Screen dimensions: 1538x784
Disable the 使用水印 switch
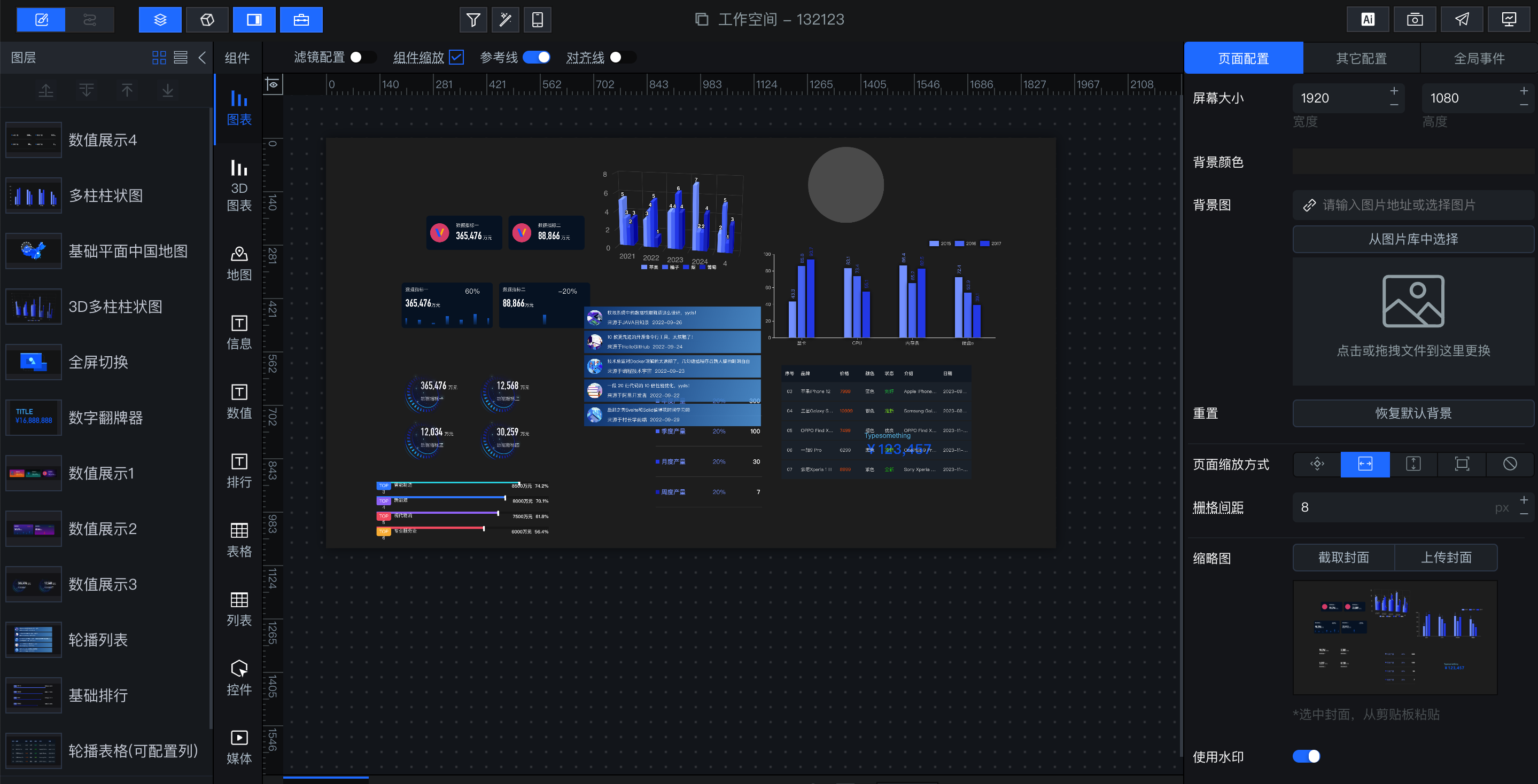coord(1306,756)
